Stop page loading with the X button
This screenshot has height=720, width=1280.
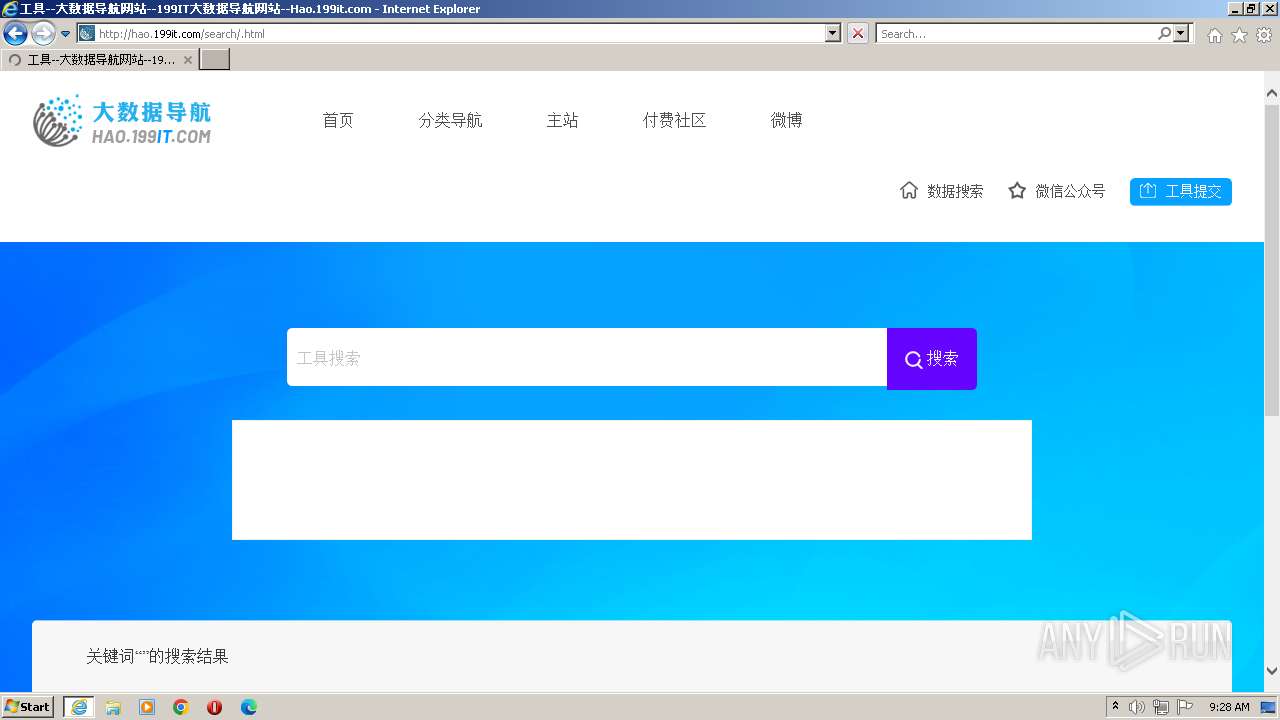pos(858,34)
